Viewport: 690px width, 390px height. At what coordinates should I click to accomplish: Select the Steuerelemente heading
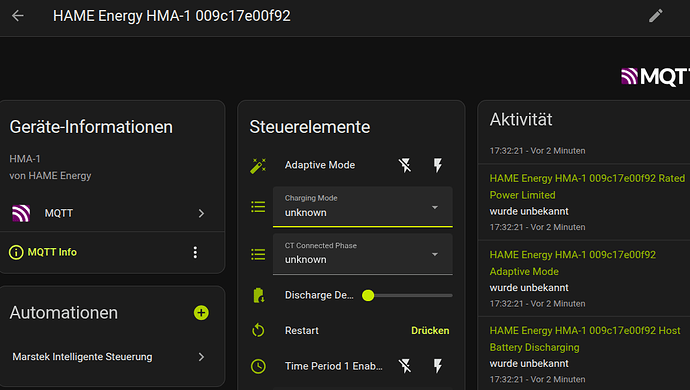pyautogui.click(x=310, y=127)
